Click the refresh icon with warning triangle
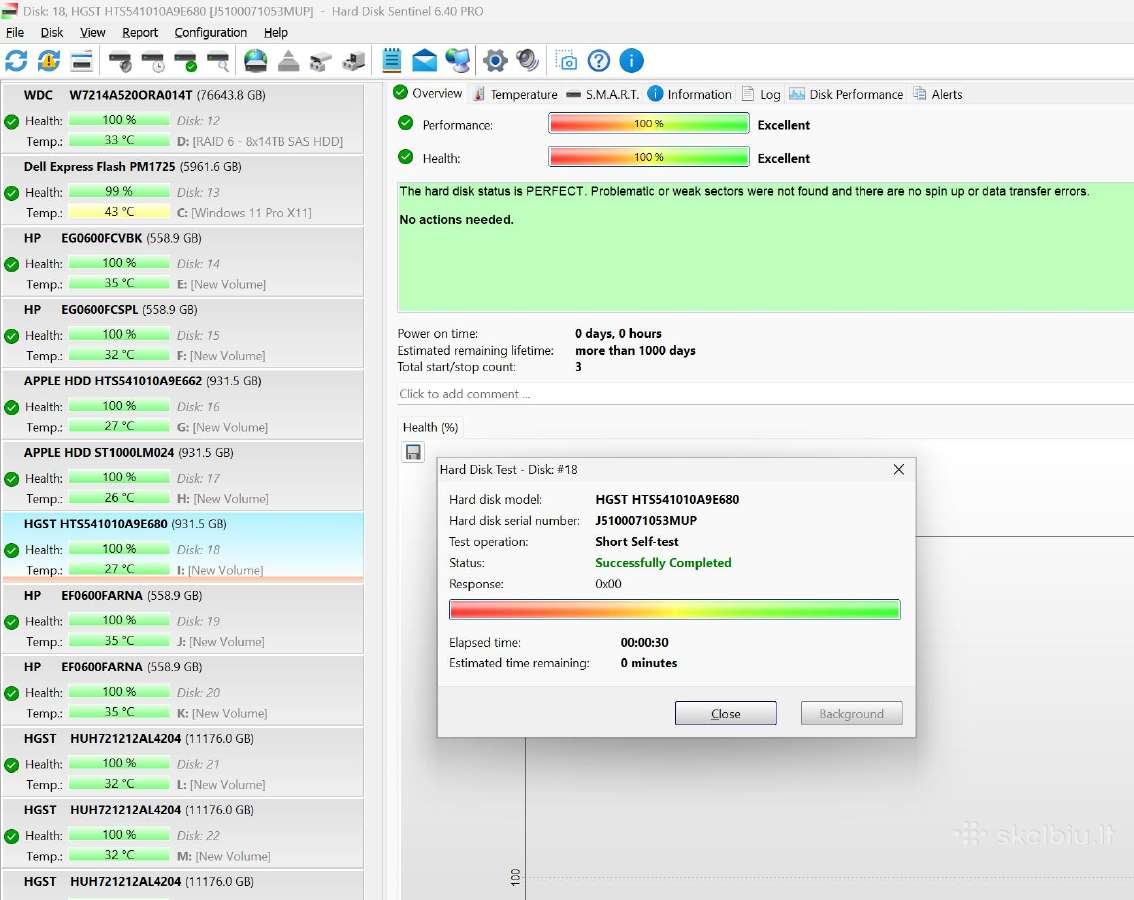Screen dimensions: 1134x900 [48, 61]
